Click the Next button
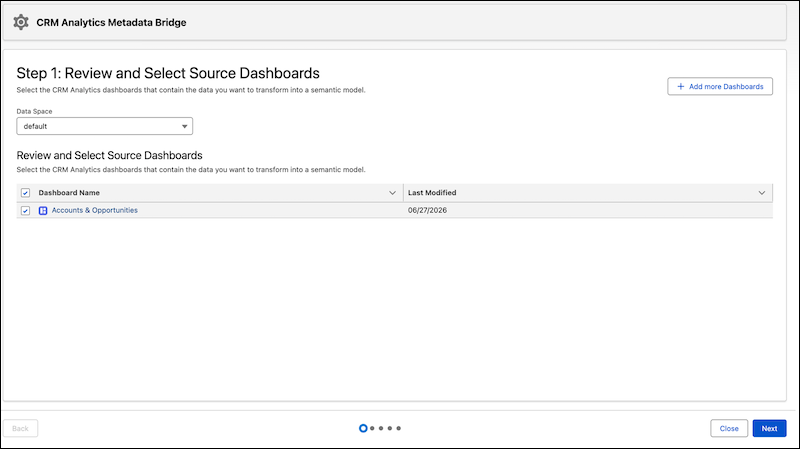The height and width of the screenshot is (449, 800). [x=769, y=429]
